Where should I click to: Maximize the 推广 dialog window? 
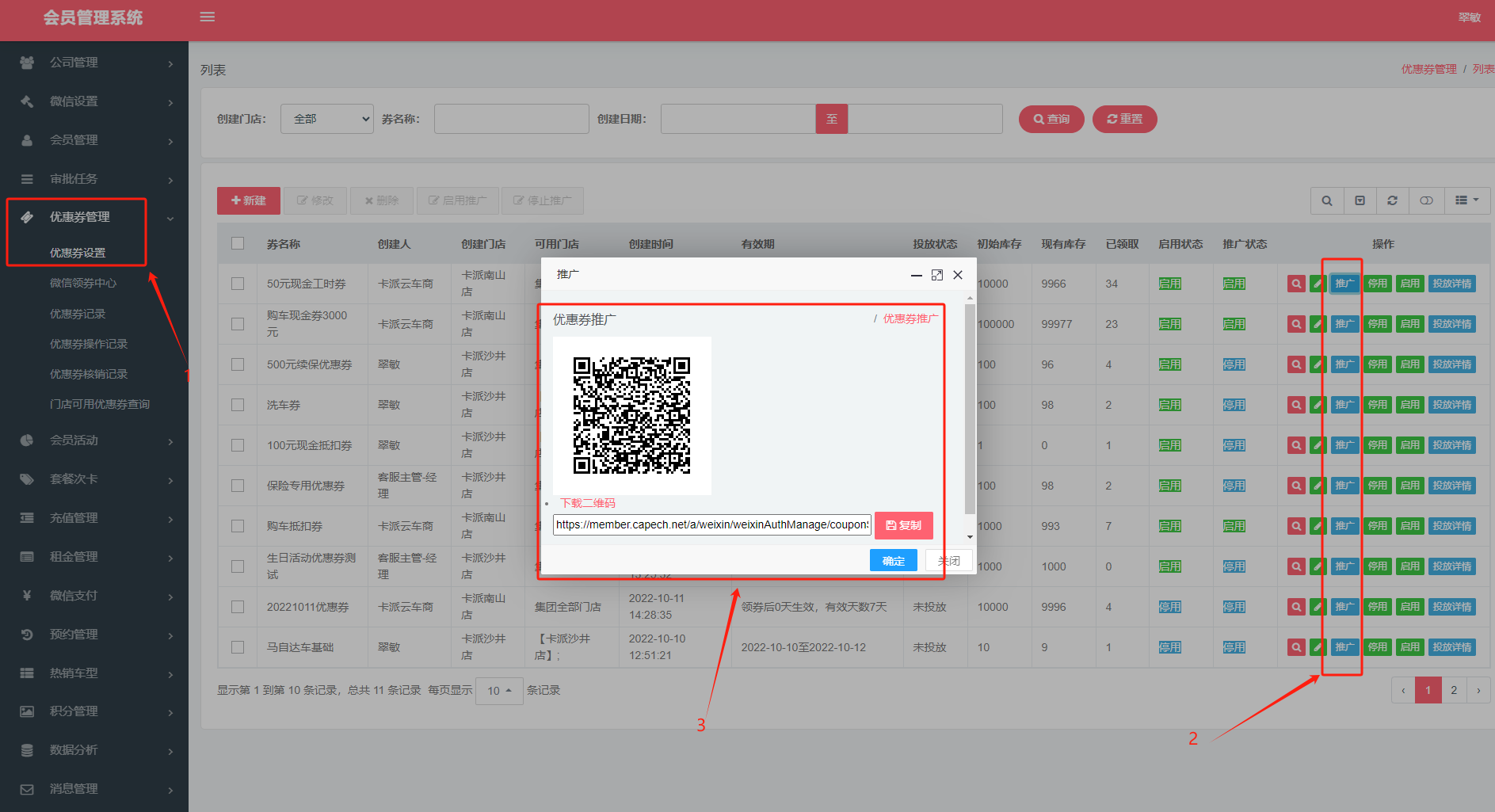pyautogui.click(x=937, y=275)
